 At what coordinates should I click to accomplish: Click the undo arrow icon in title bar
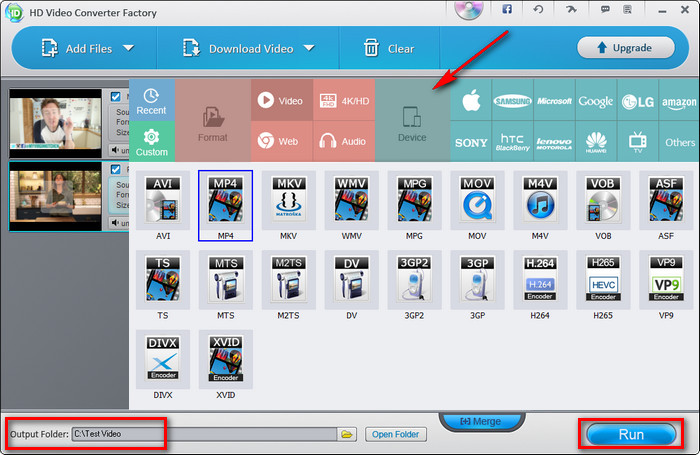[x=538, y=9]
